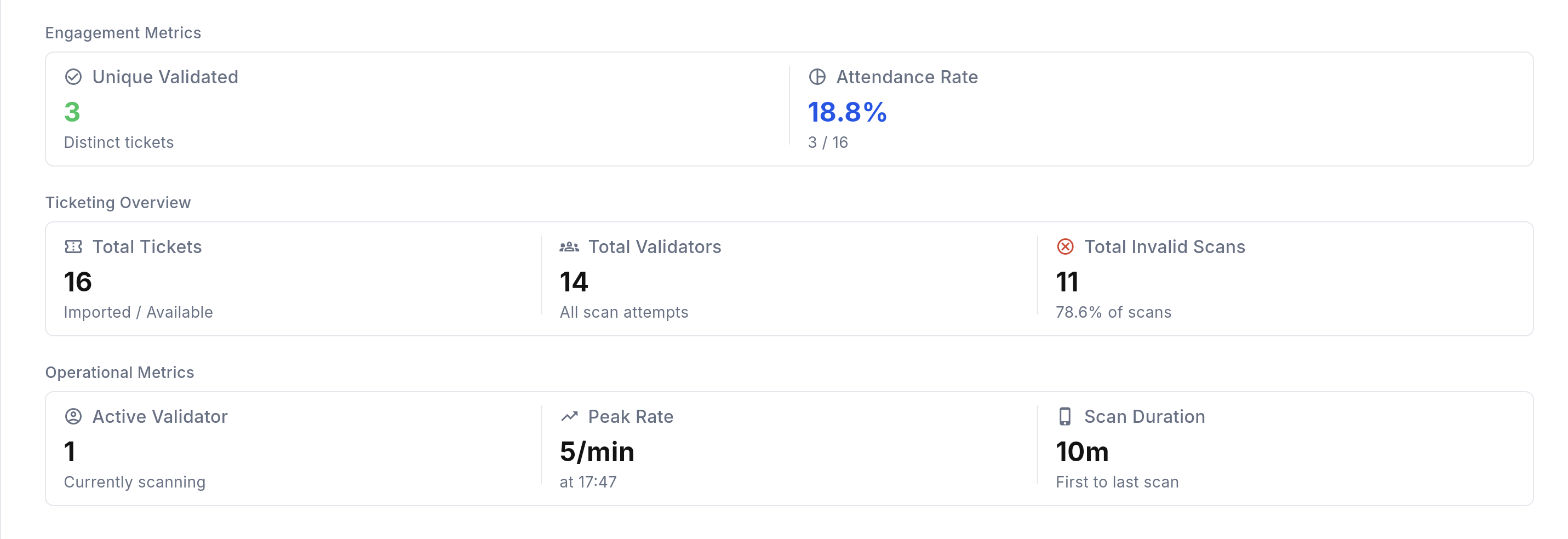1568x539 pixels.
Task: Click the Operational Metrics heading
Action: point(120,372)
